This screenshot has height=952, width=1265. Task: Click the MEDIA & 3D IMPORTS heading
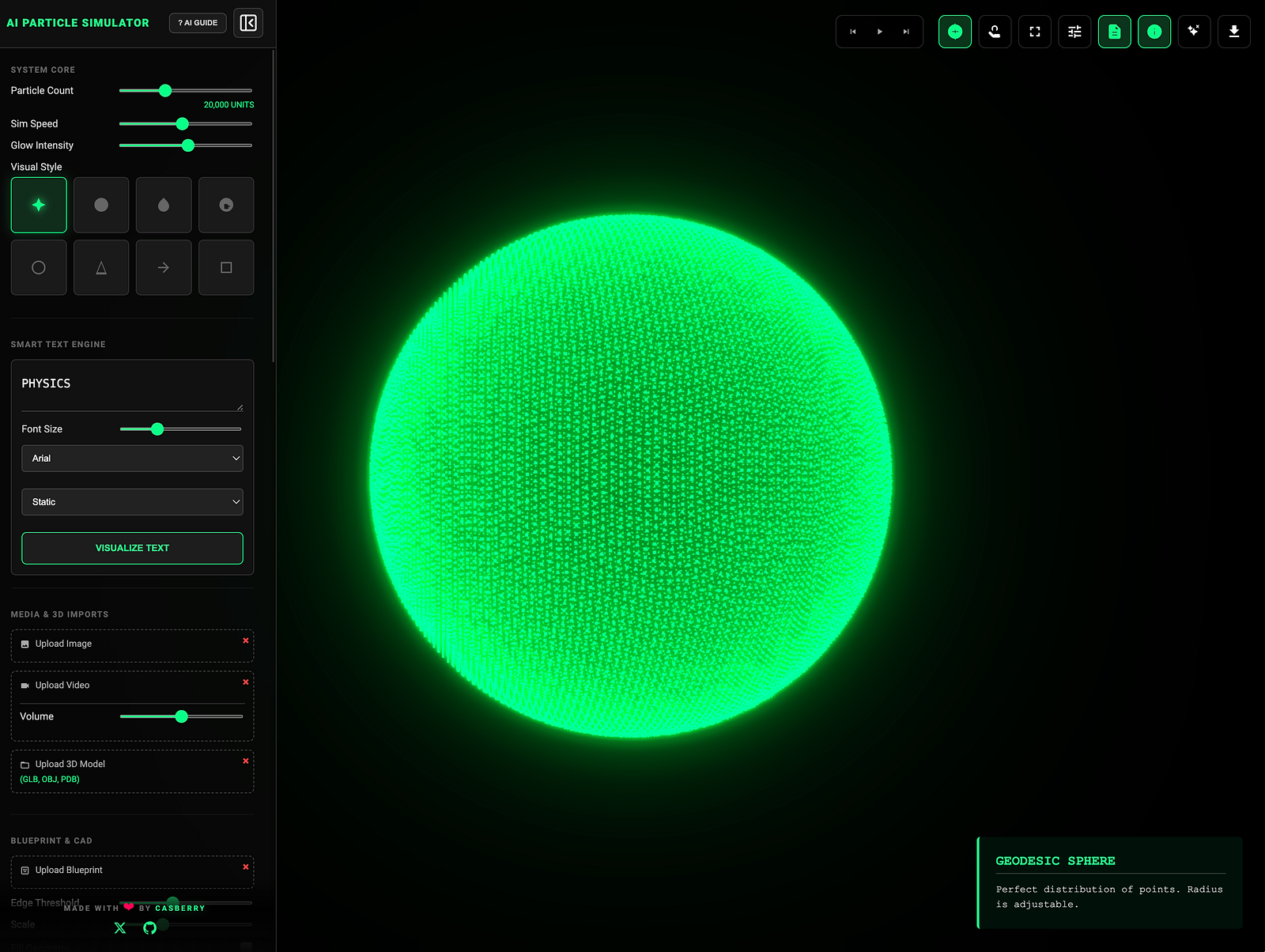click(x=60, y=614)
